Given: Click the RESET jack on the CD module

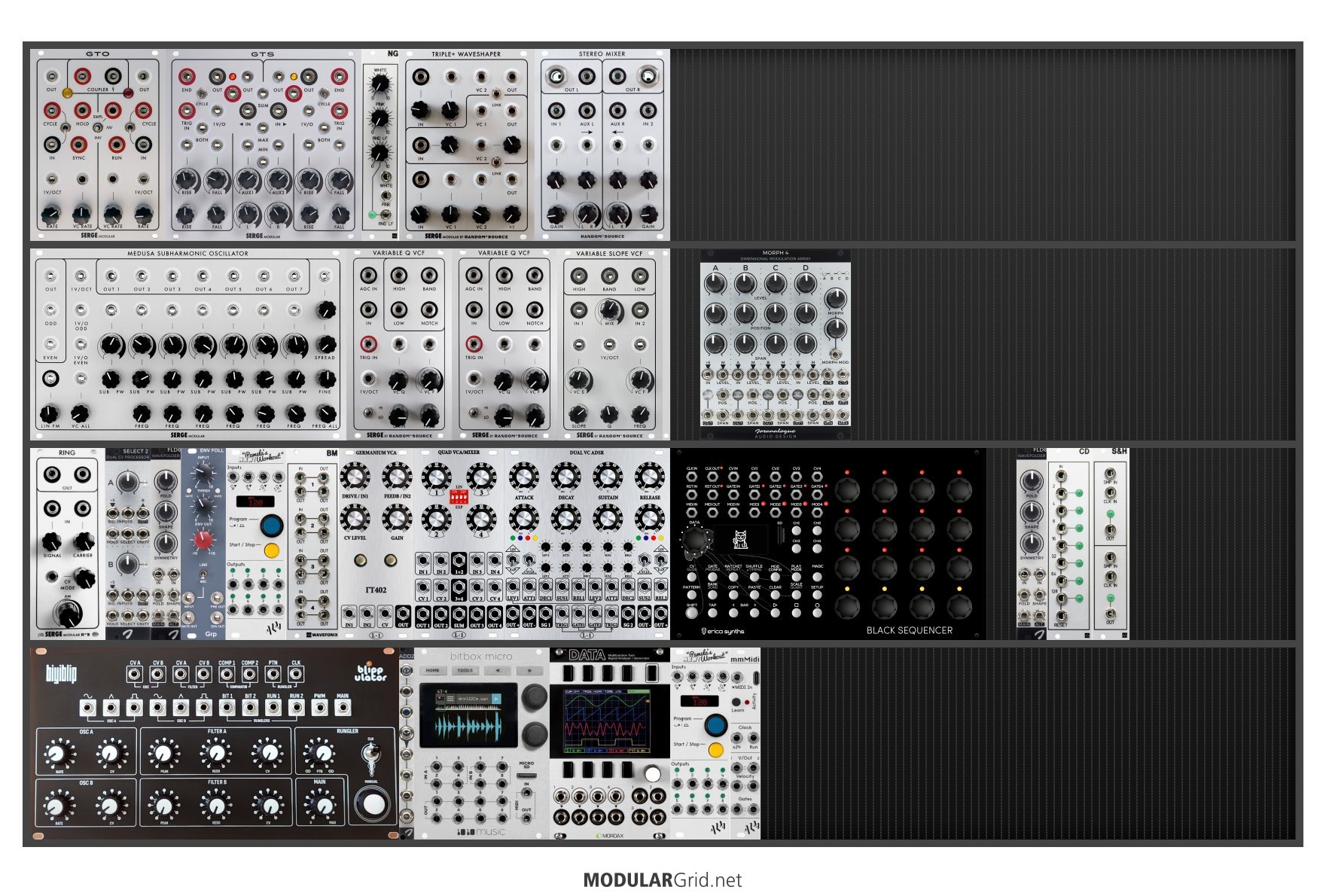Looking at the screenshot, I should coord(1061,616).
